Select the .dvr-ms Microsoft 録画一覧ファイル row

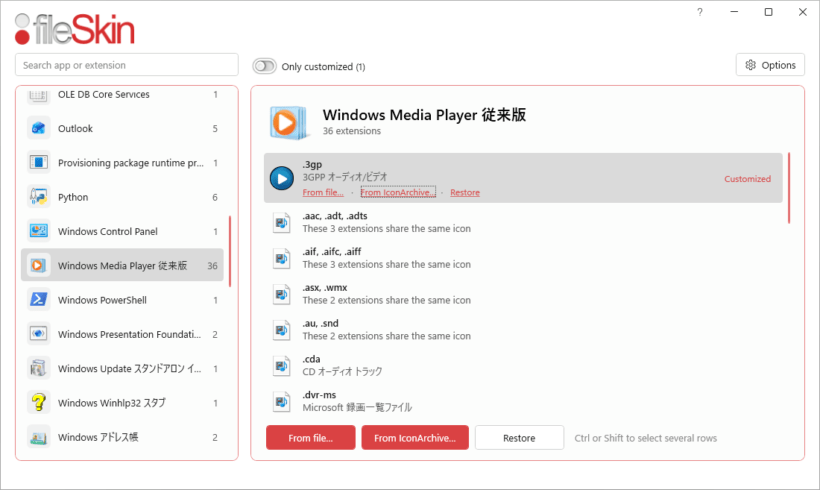(523, 401)
